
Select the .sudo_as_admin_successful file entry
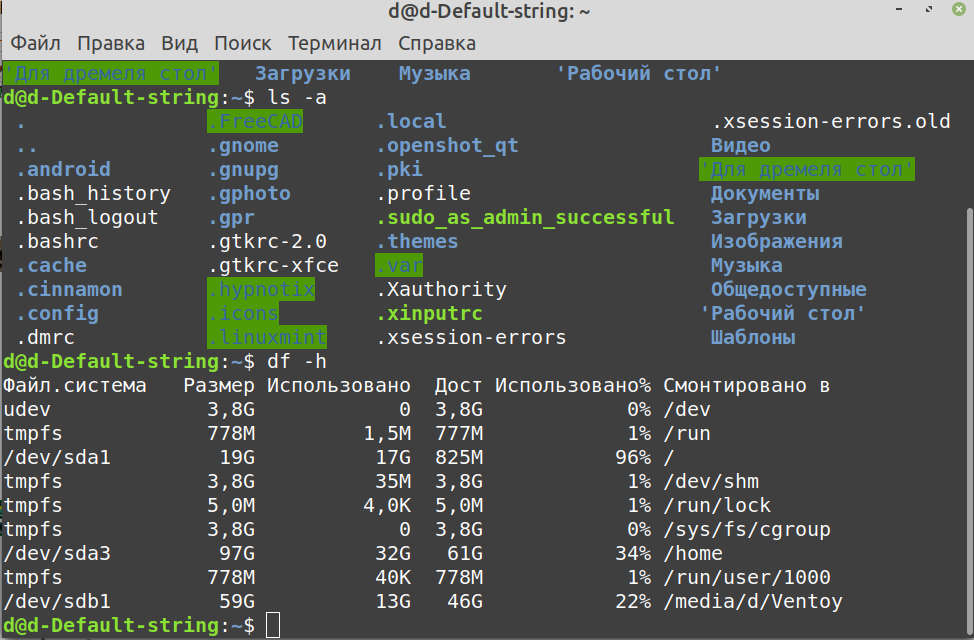pyautogui.click(x=525, y=218)
